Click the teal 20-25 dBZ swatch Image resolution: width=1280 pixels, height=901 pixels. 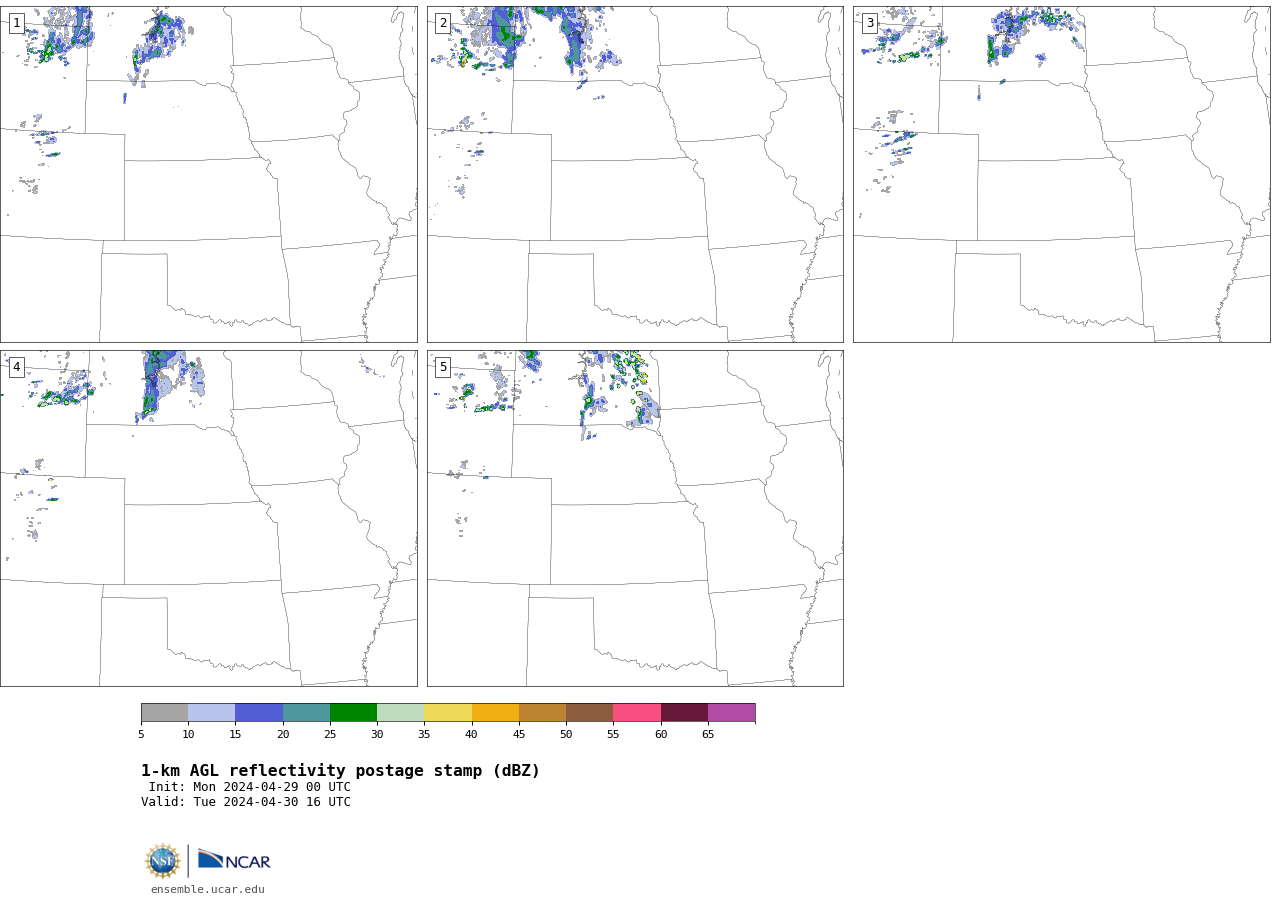(x=306, y=713)
